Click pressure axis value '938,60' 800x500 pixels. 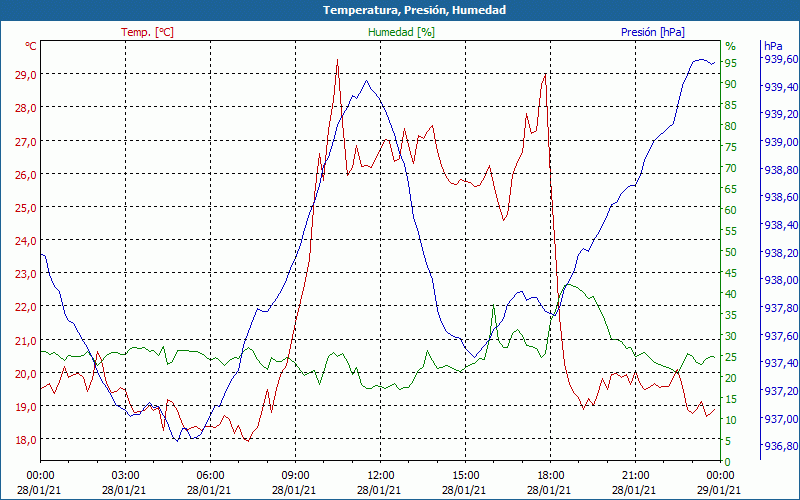[x=781, y=197]
